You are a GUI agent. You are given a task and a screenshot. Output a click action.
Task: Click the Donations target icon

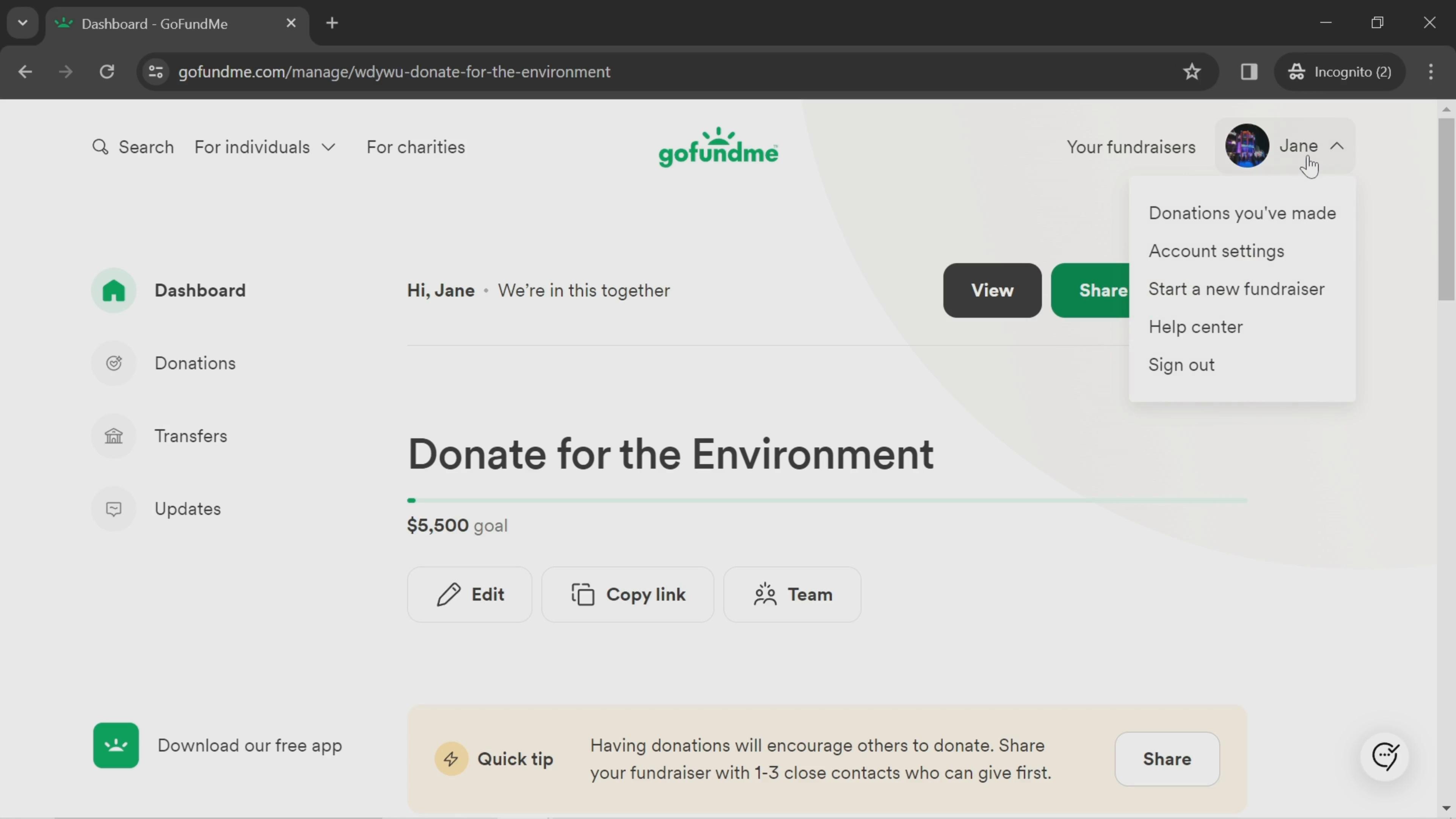pos(114,363)
